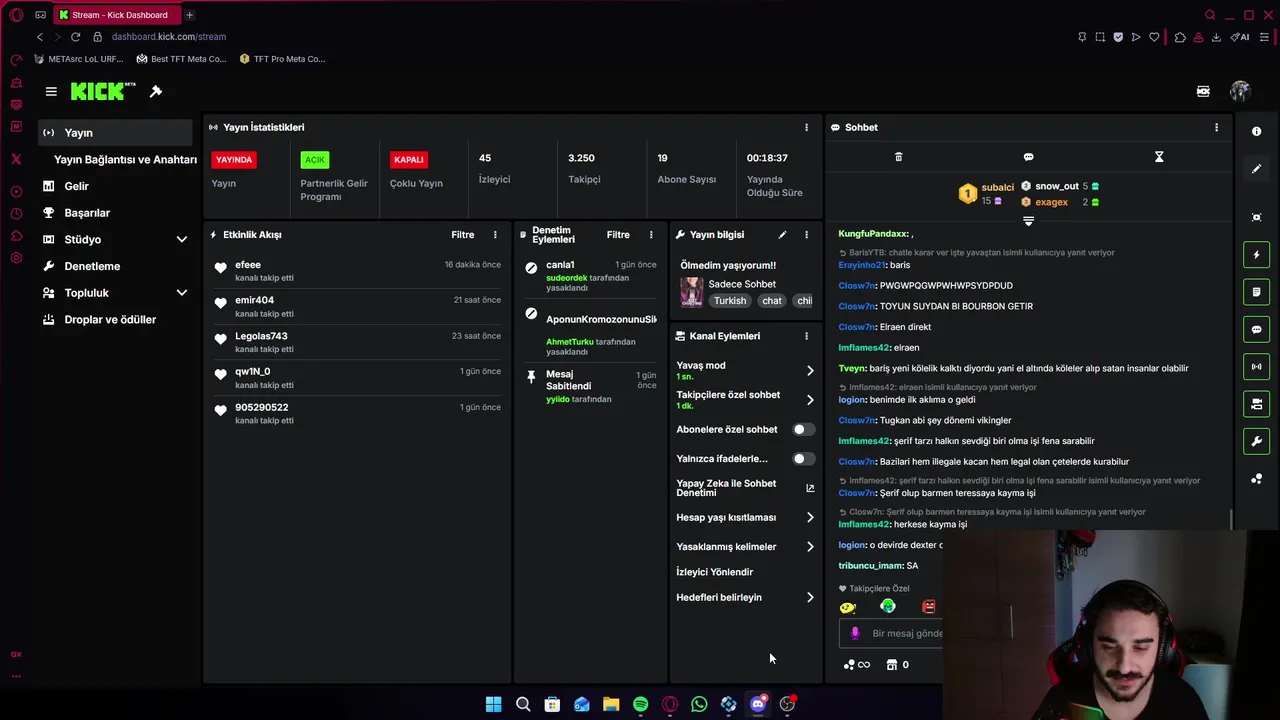Open Filtre in Denetim Eylemleri panel
Viewport: 1280px width, 720px height.
click(x=618, y=235)
